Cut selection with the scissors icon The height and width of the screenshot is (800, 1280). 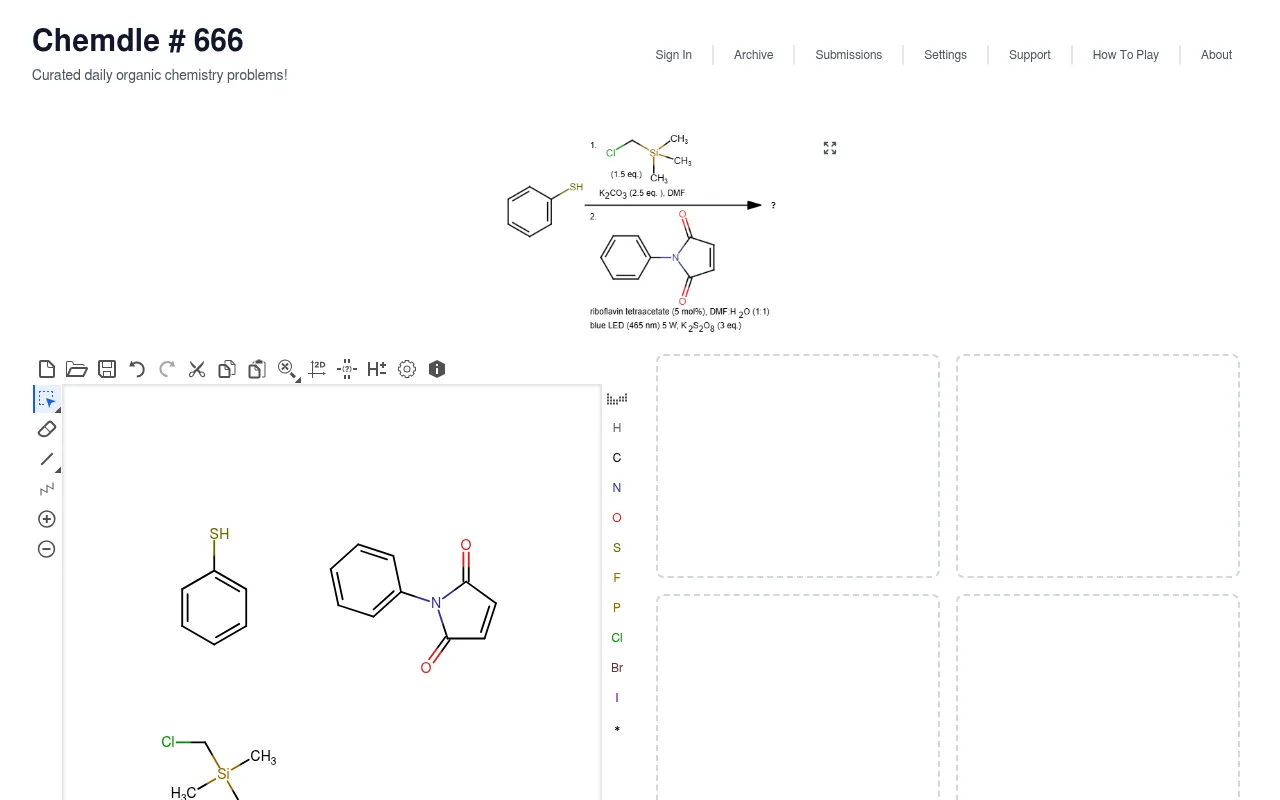[x=197, y=369]
